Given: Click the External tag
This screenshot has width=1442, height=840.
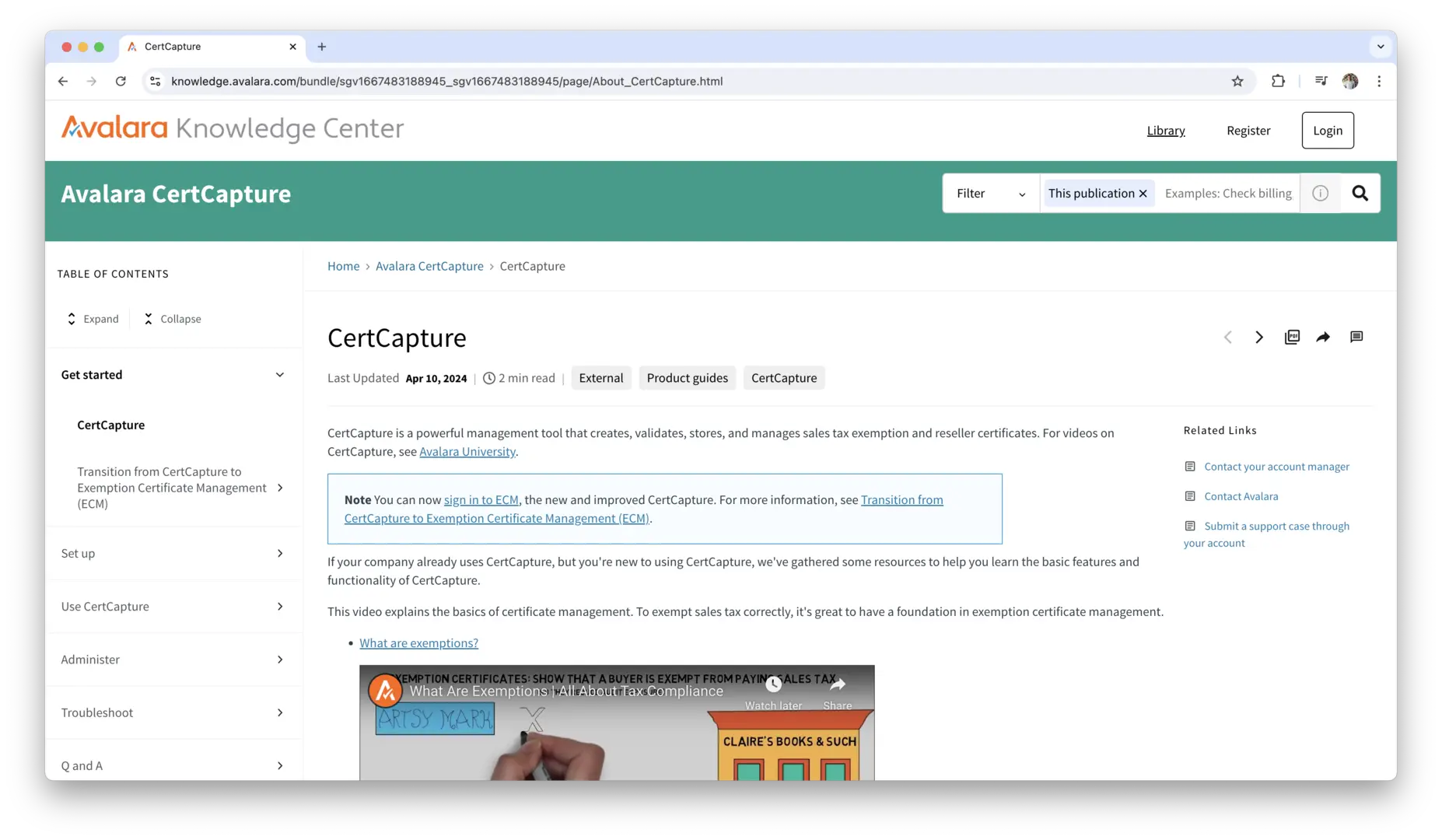Looking at the screenshot, I should [x=600, y=378].
